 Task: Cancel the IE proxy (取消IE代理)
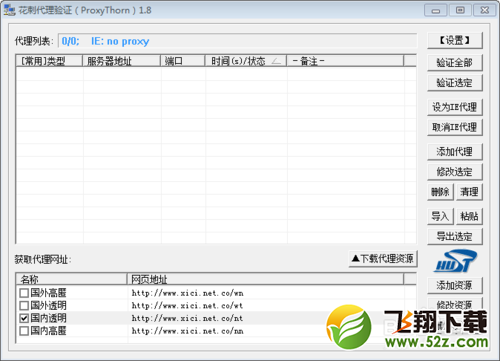(x=455, y=127)
